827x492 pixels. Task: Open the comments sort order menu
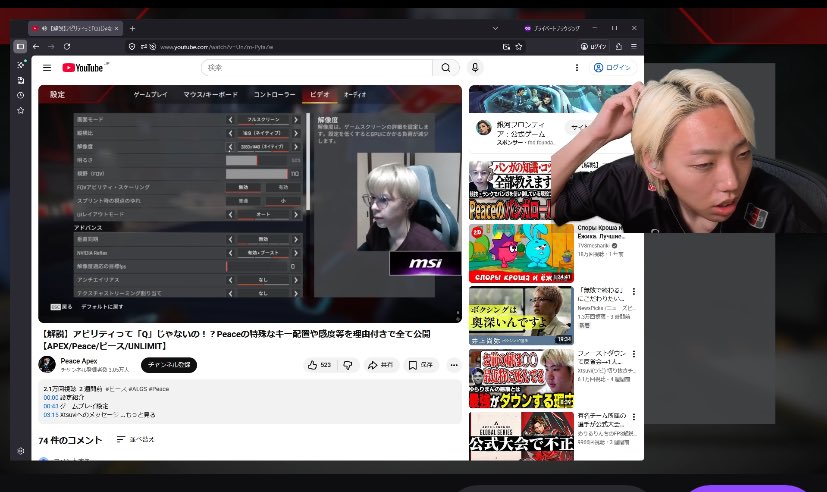135,439
